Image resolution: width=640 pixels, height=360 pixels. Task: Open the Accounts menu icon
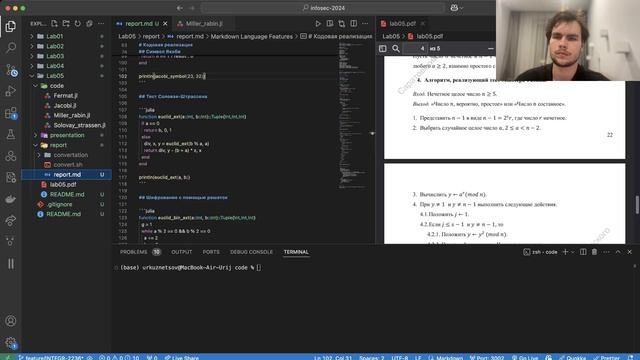(11, 321)
